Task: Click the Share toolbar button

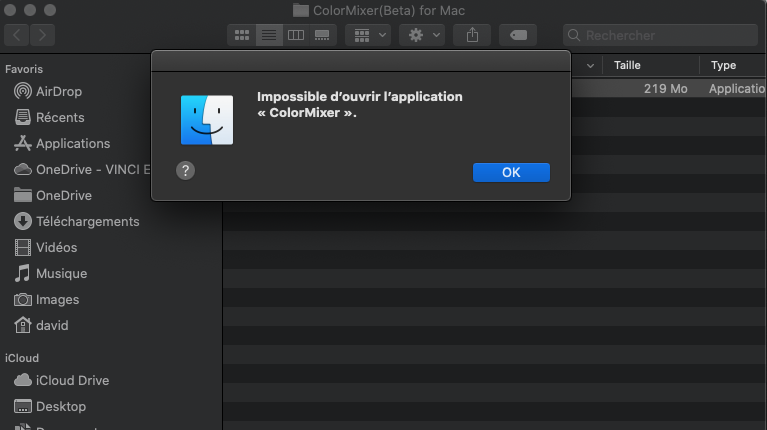Action: (x=472, y=35)
